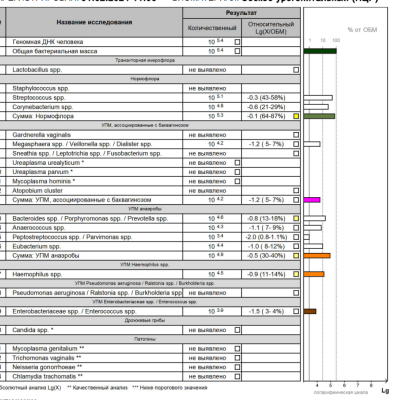This screenshot has height=400, width=400.
Task: Click the value -0.6 (21-29%)
Action: pos(266,107)
